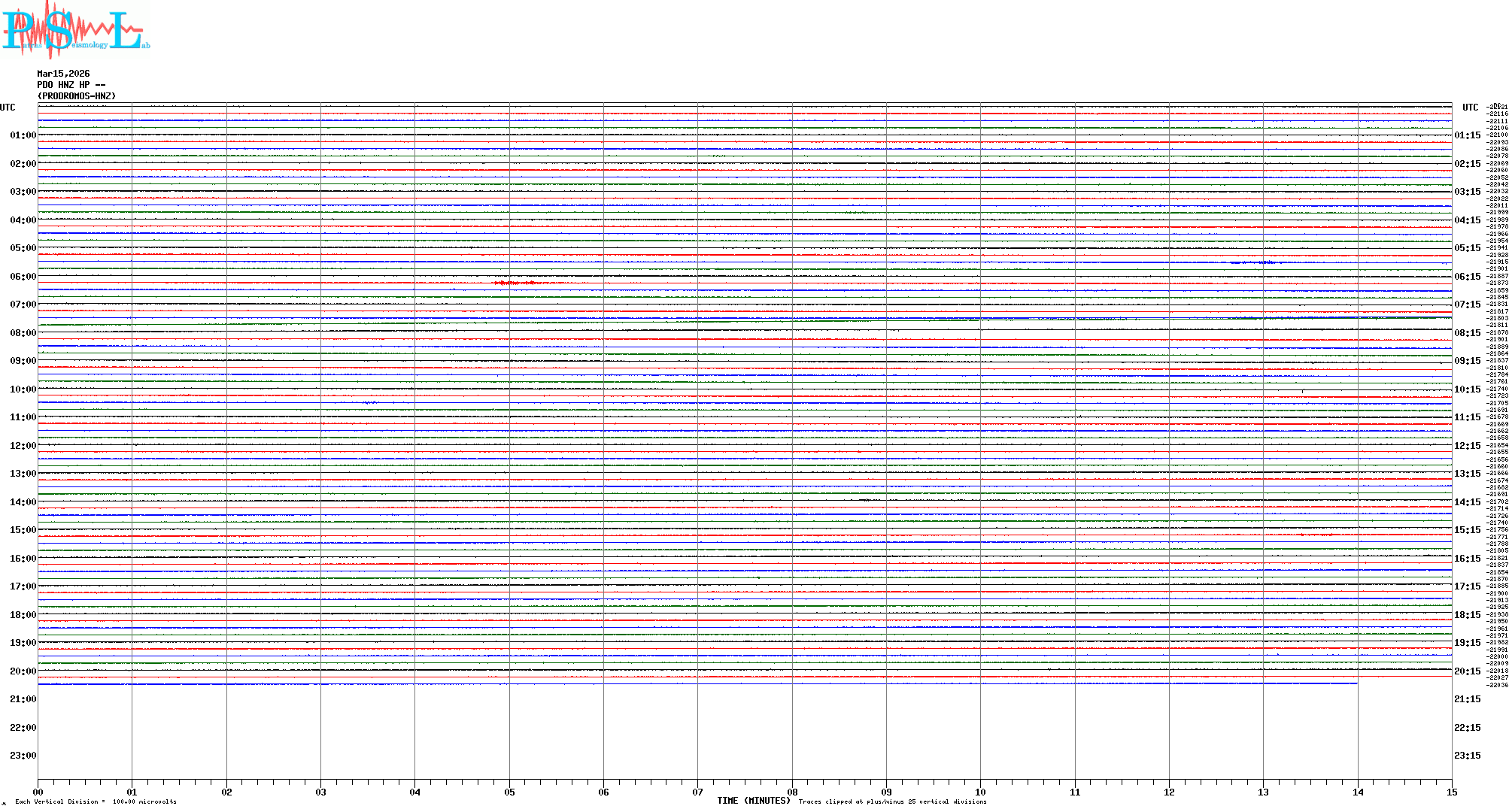Click the end of the last blue trace
Viewport: 1512px width, 812px height.
[x=1356, y=683]
